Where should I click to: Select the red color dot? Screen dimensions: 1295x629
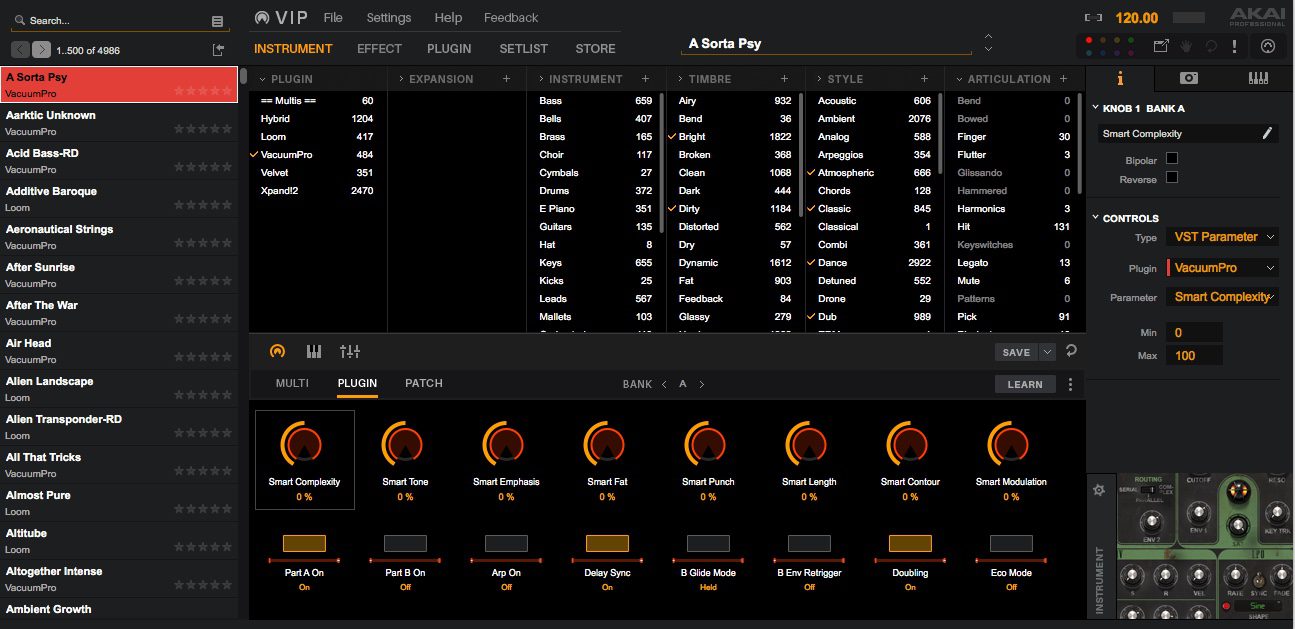pyautogui.click(x=1089, y=41)
